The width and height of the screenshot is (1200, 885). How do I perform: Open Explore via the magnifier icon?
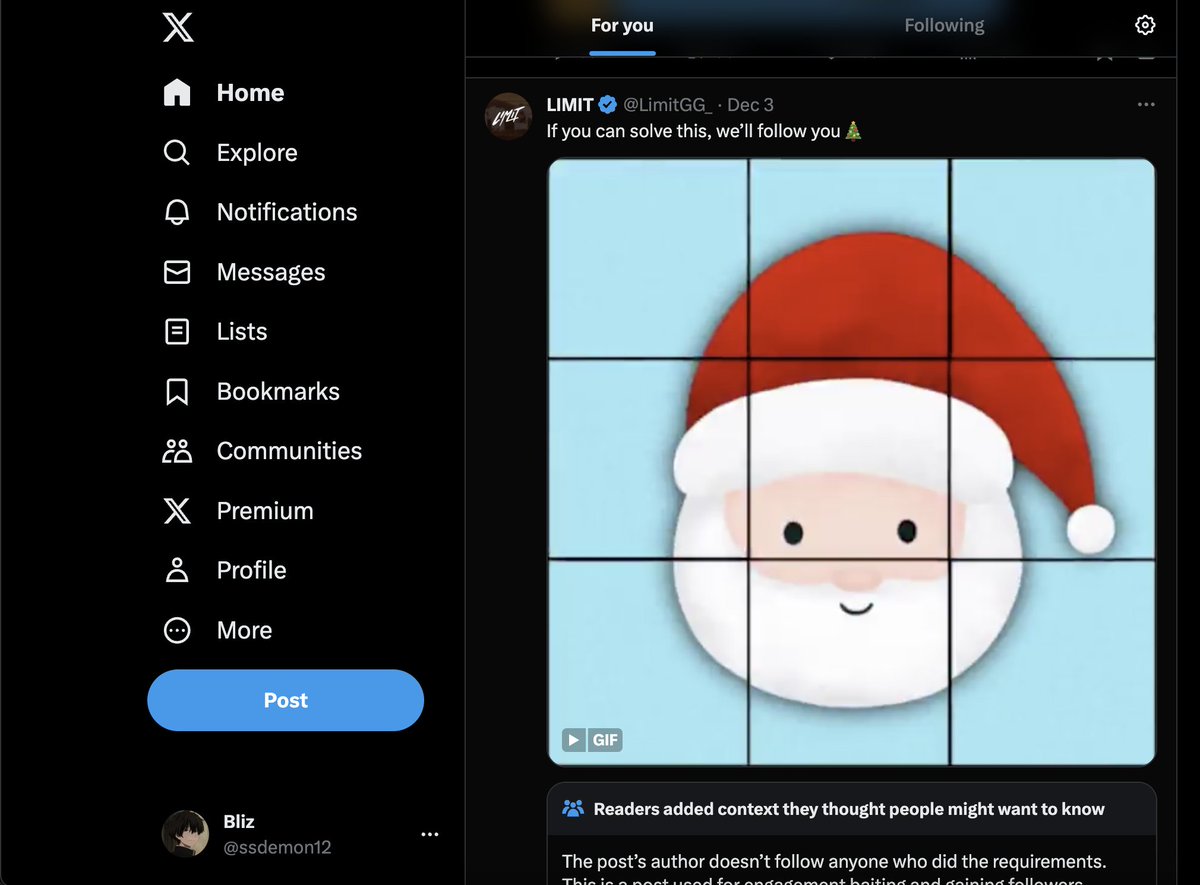click(x=177, y=152)
